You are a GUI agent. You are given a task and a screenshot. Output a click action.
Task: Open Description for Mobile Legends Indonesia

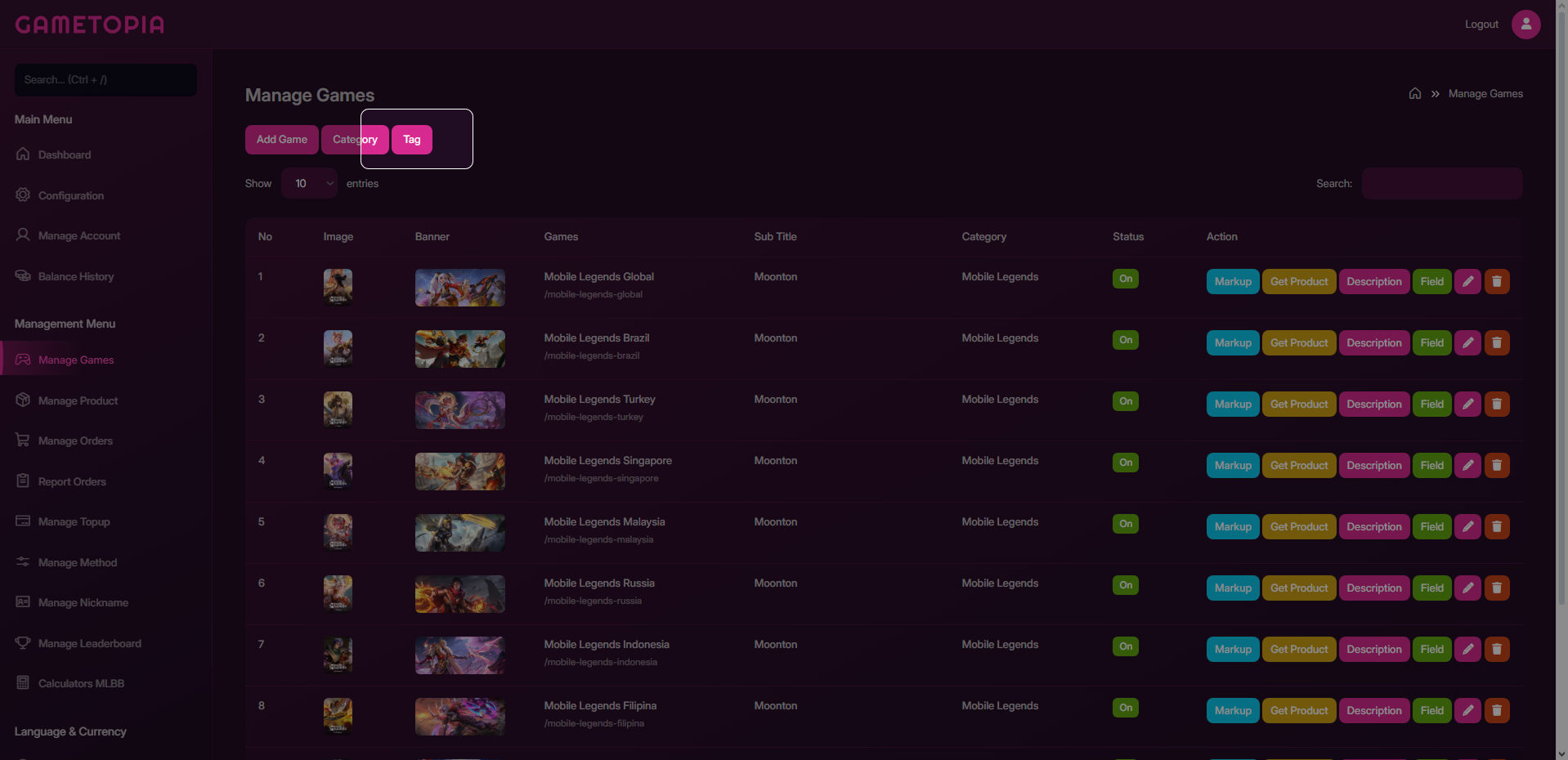1374,649
